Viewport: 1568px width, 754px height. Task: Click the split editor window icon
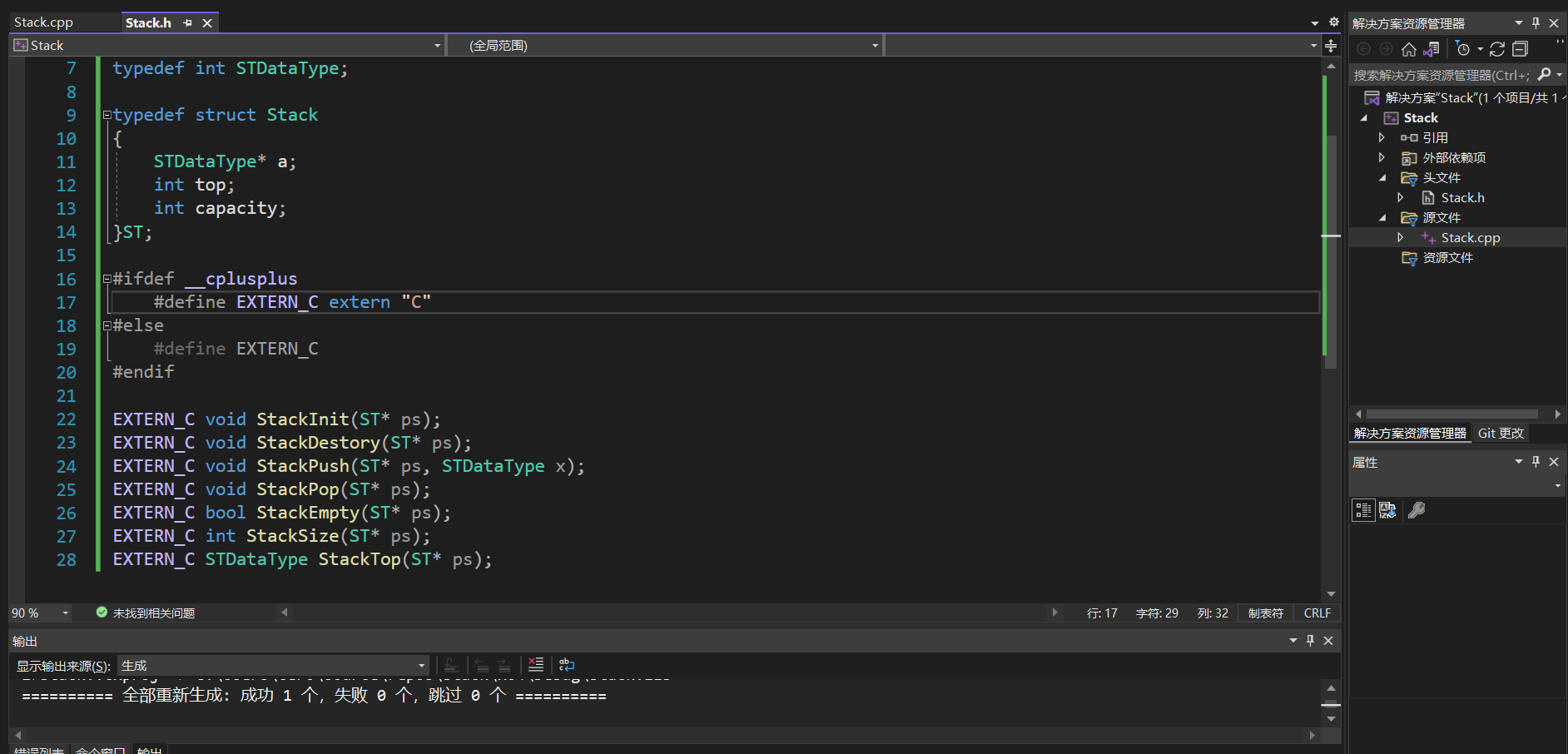pyautogui.click(x=1331, y=46)
